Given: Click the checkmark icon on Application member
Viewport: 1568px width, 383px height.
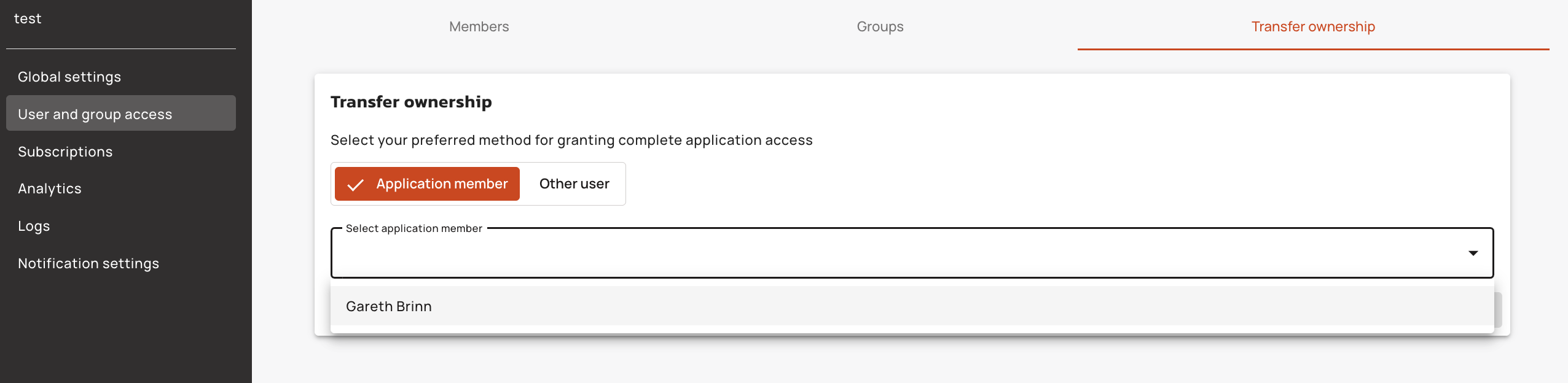Looking at the screenshot, I should coord(356,184).
